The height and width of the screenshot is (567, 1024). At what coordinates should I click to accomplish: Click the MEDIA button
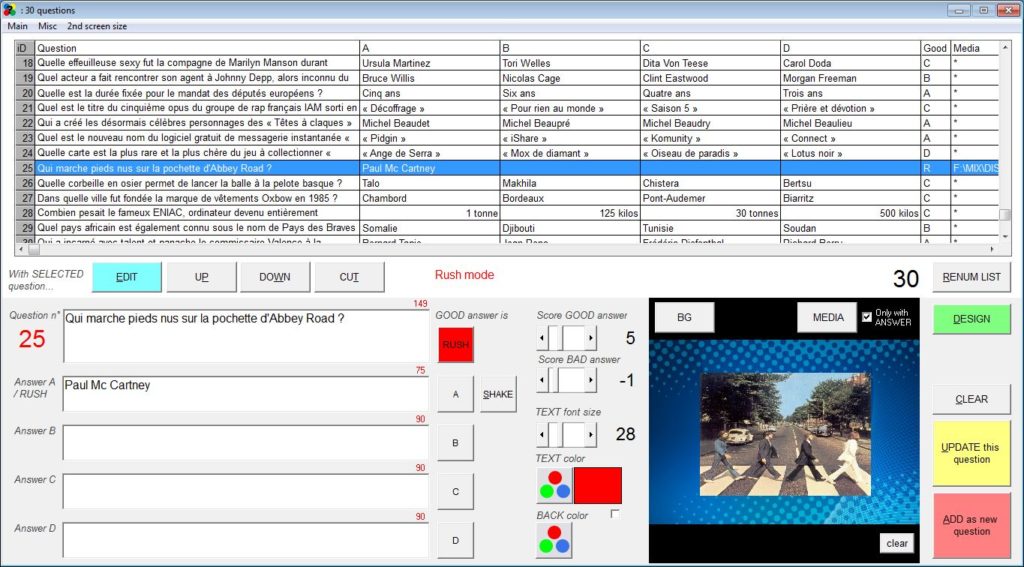[x=827, y=317]
